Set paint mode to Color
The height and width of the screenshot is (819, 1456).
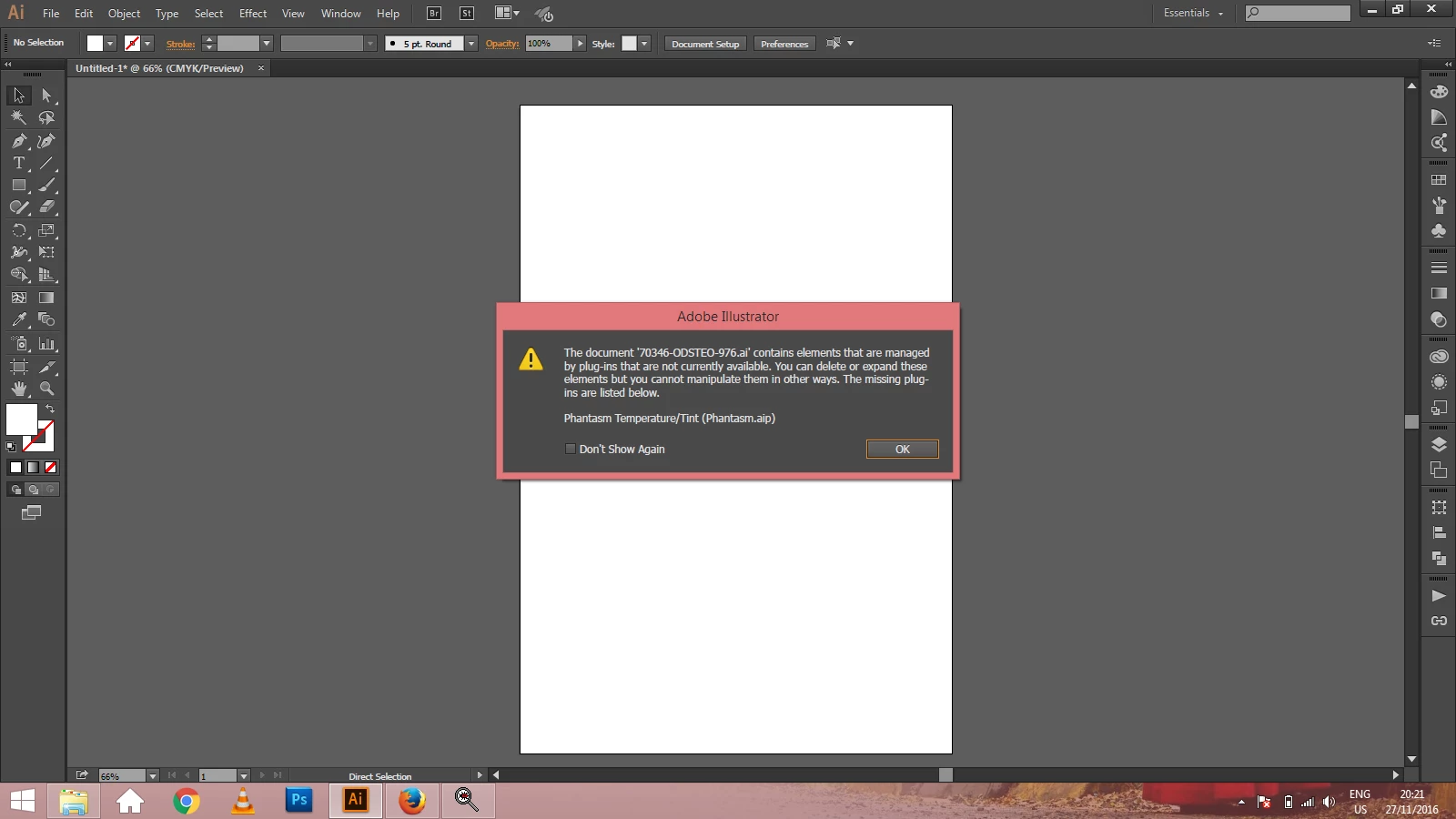(15, 468)
